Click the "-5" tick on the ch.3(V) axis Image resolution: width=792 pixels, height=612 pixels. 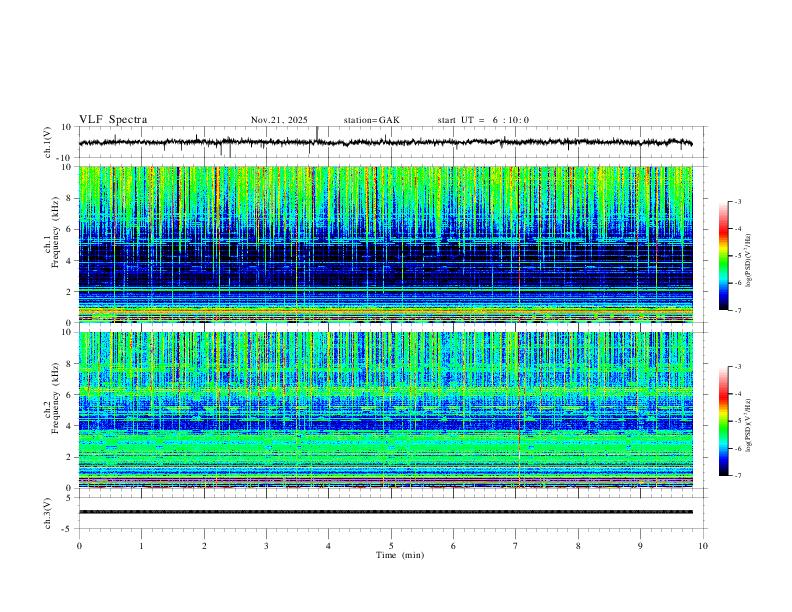pos(67,529)
